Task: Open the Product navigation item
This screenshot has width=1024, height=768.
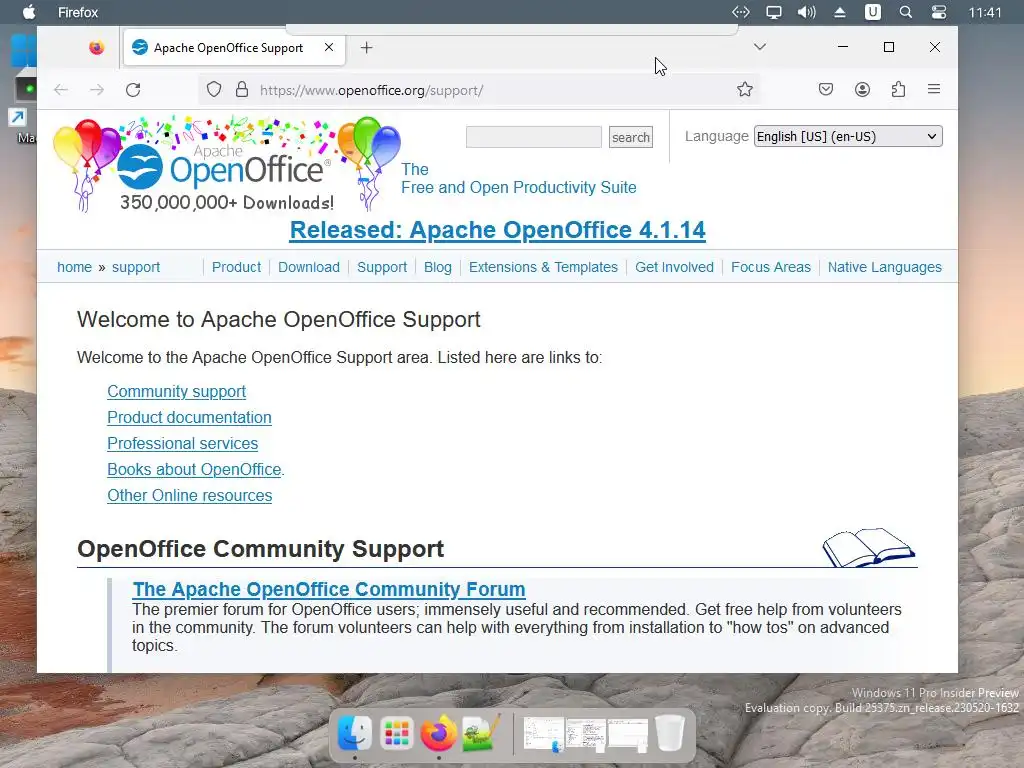Action: click(236, 267)
